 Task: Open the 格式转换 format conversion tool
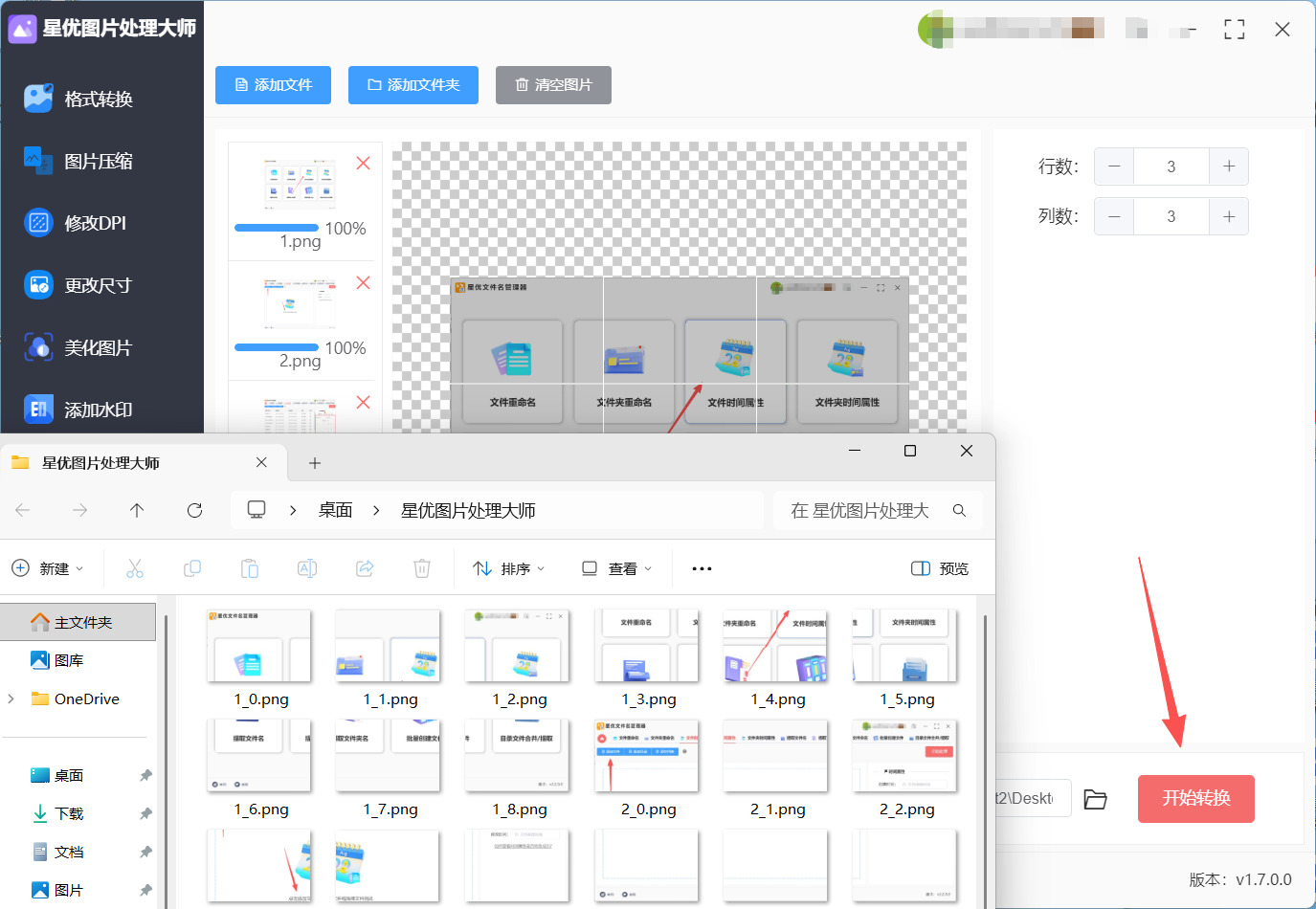[98, 99]
